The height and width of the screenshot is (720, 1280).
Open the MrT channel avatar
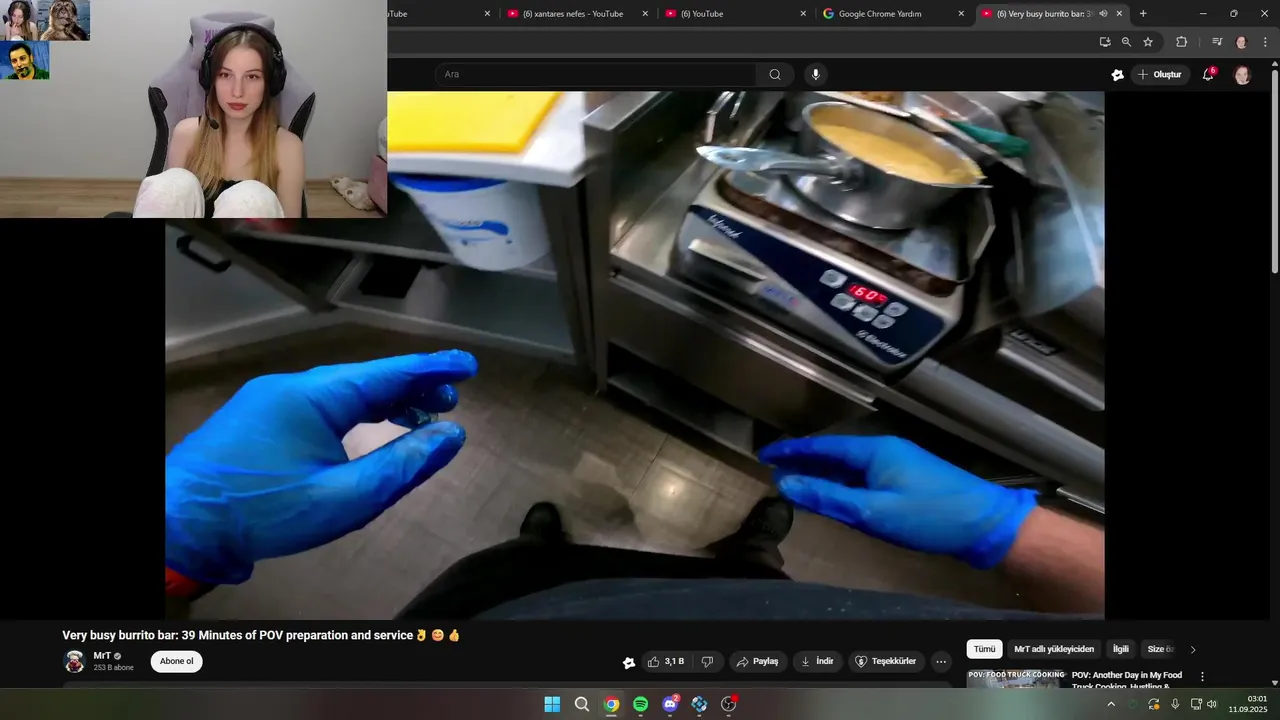[x=74, y=662]
